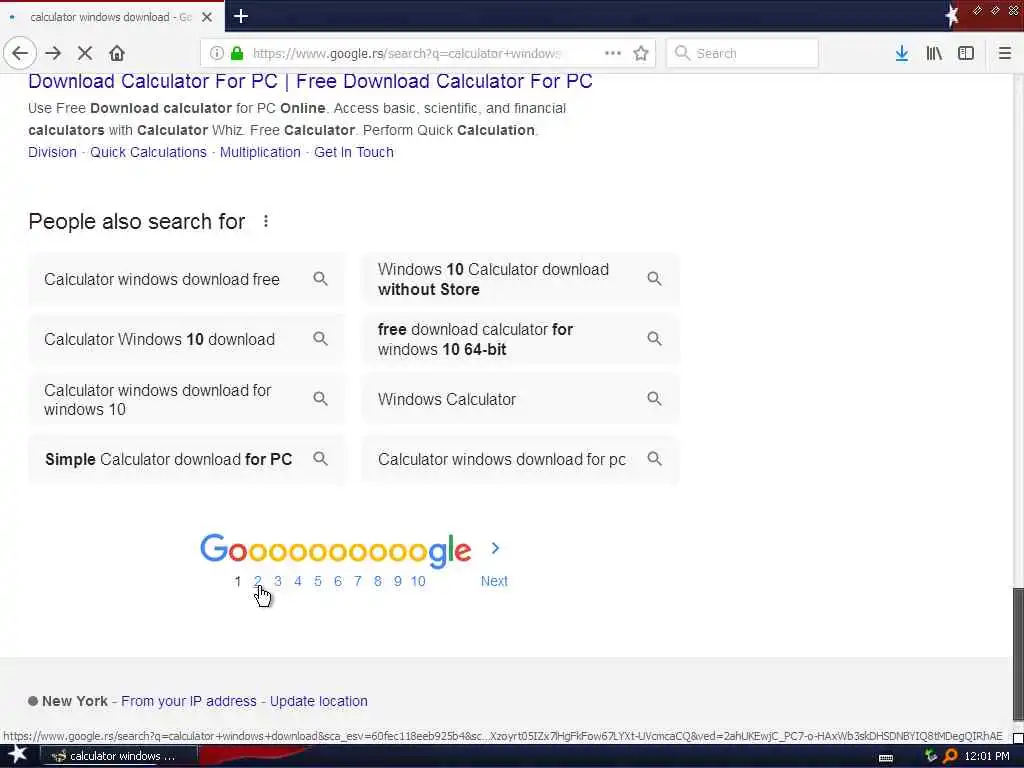Select the calculator windows download tab
This screenshot has height=768, width=1024.
pyautogui.click(x=112, y=17)
